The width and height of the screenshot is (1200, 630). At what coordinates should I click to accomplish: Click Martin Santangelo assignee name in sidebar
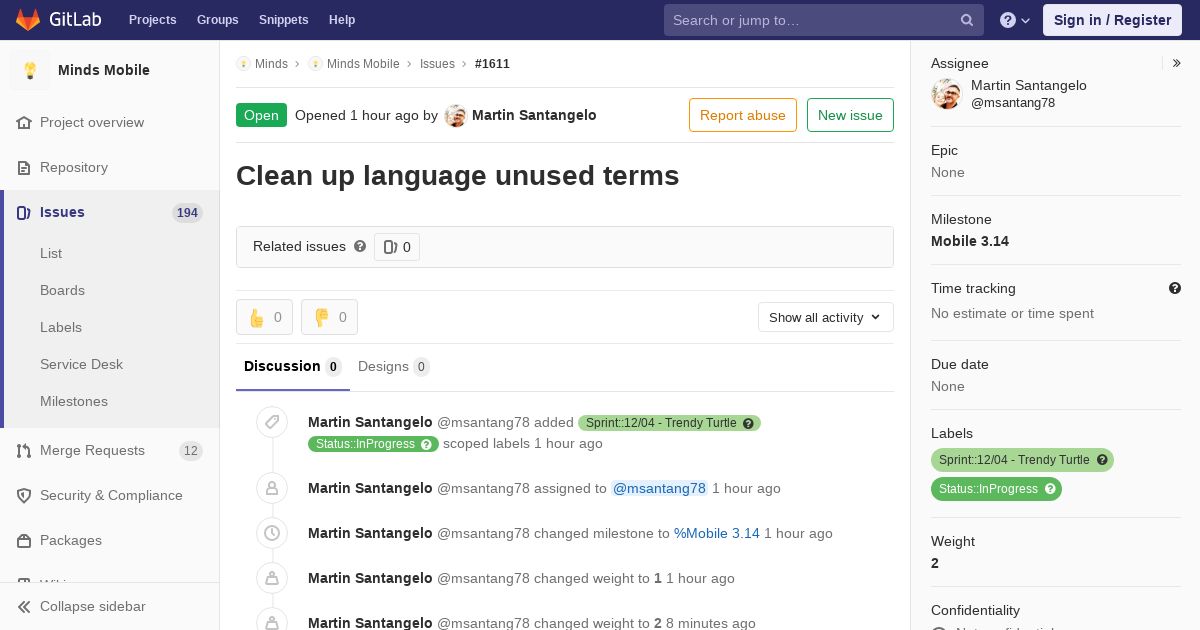pyautogui.click(x=1029, y=85)
